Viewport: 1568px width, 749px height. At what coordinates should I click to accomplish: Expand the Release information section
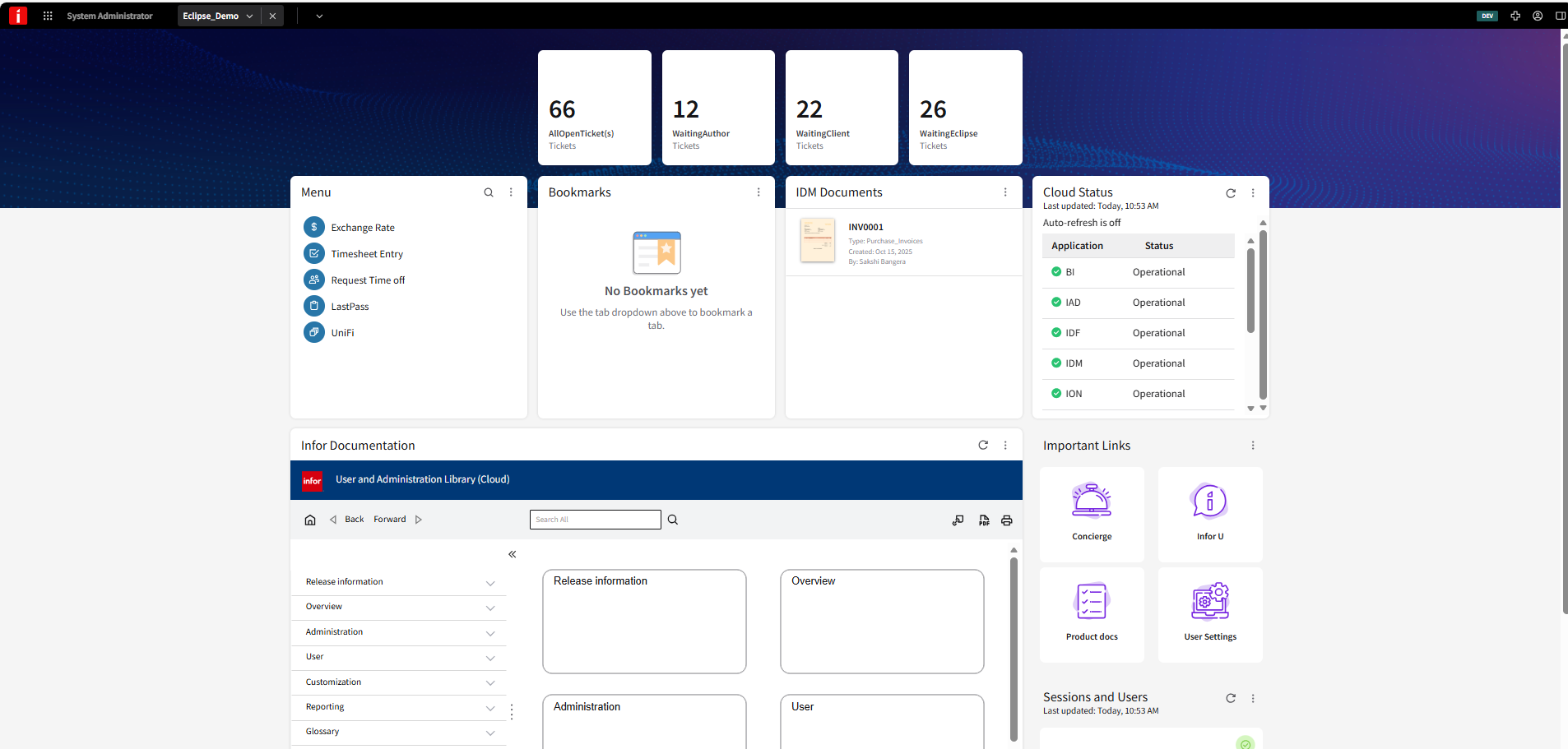coord(490,583)
